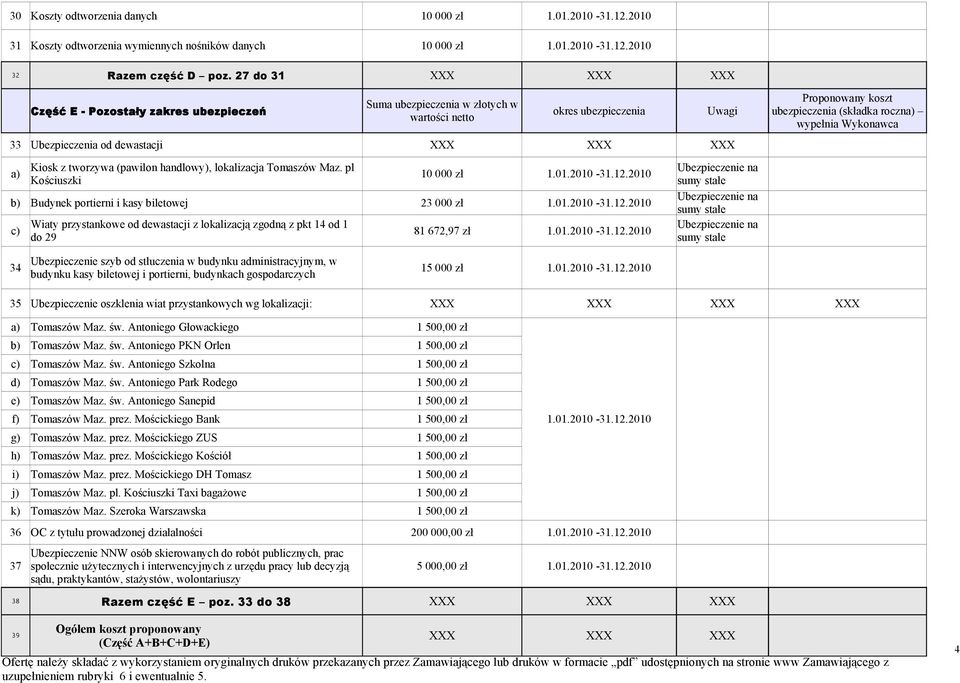Click 'Ubezpieczenie oszklenia wiat przystankowych wg lokalizacji:'

[x=171, y=304]
